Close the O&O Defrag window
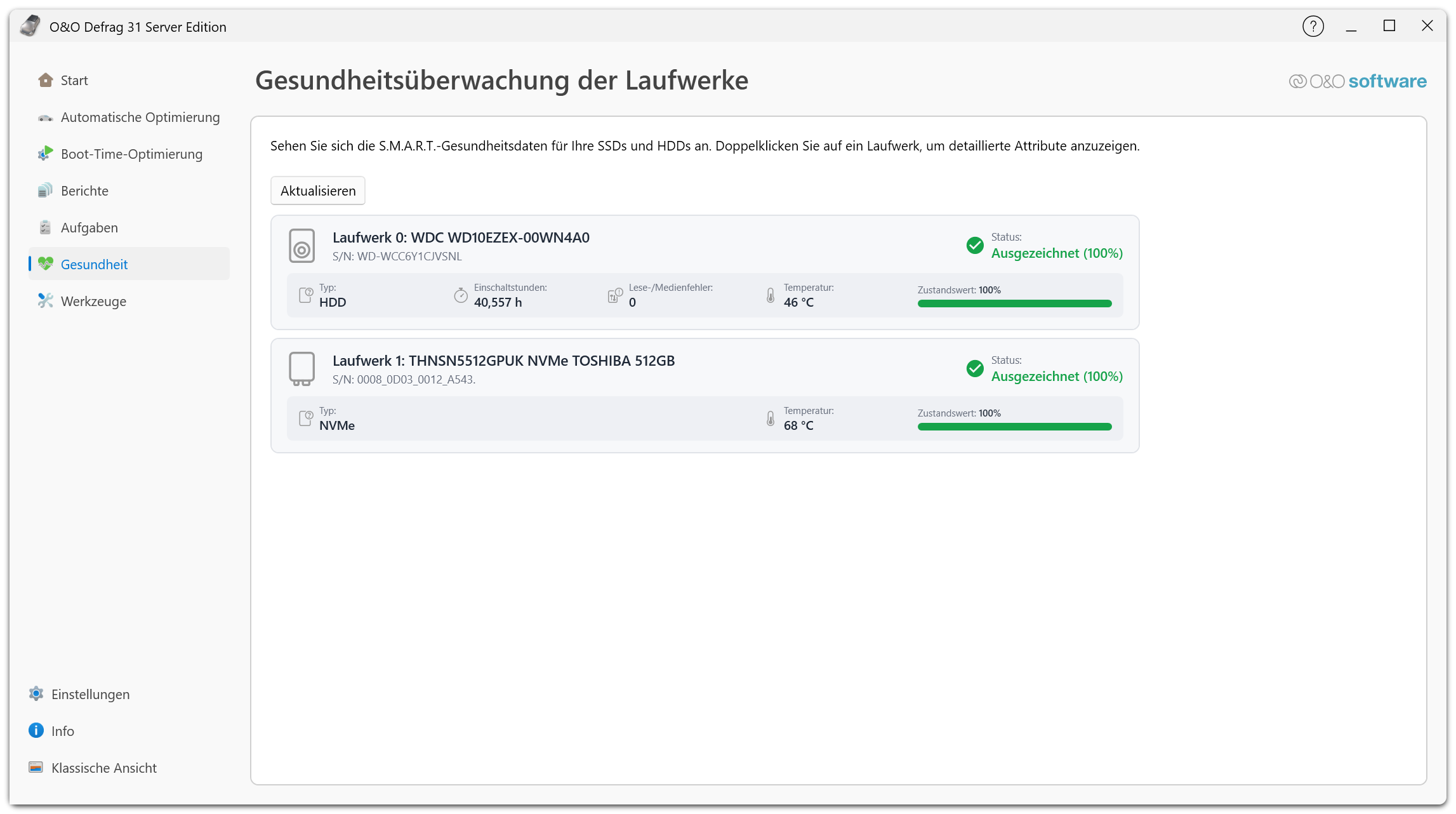 (x=1427, y=26)
